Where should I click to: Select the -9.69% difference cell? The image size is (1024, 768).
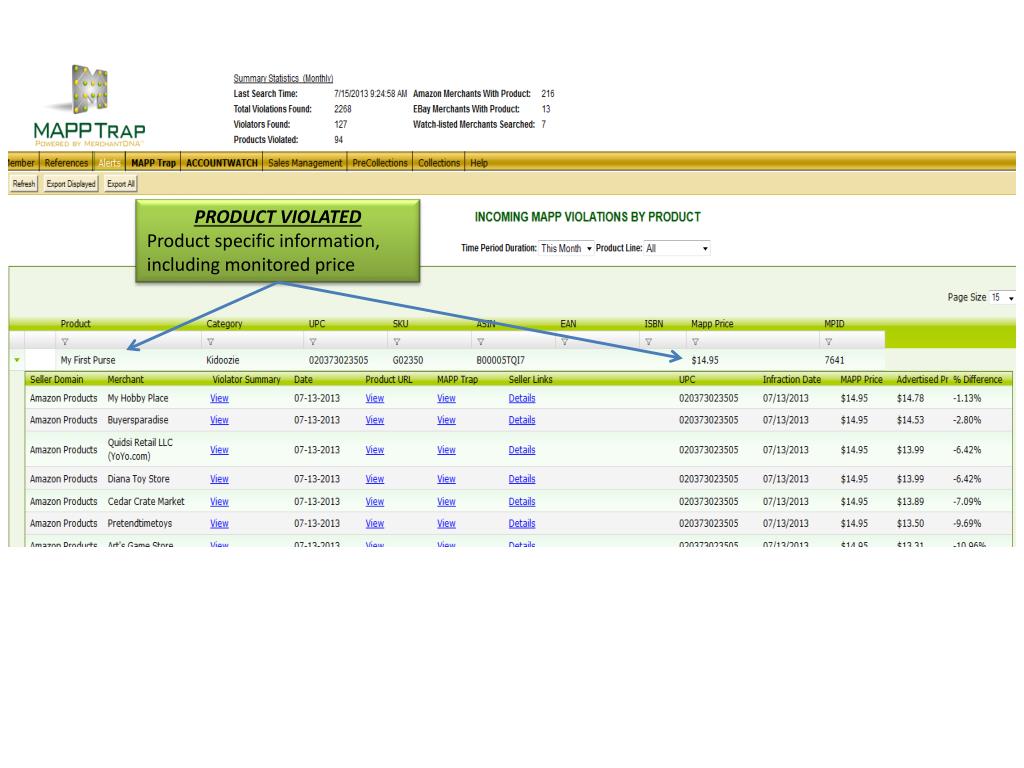click(x=967, y=523)
